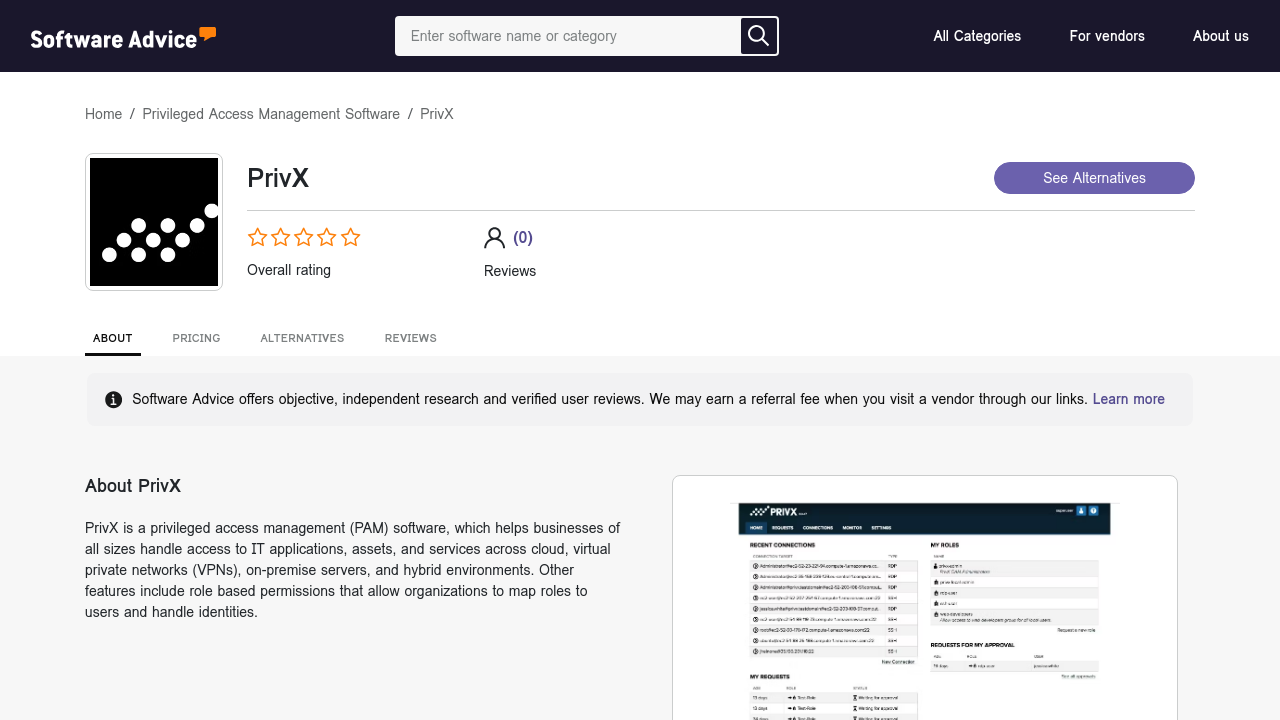The image size is (1280, 720).
Task: Click the reviewer person icon
Action: (494, 238)
